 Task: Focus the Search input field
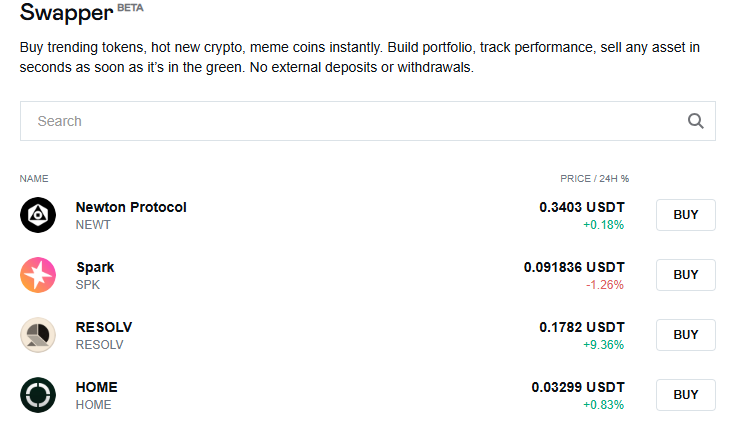point(368,121)
